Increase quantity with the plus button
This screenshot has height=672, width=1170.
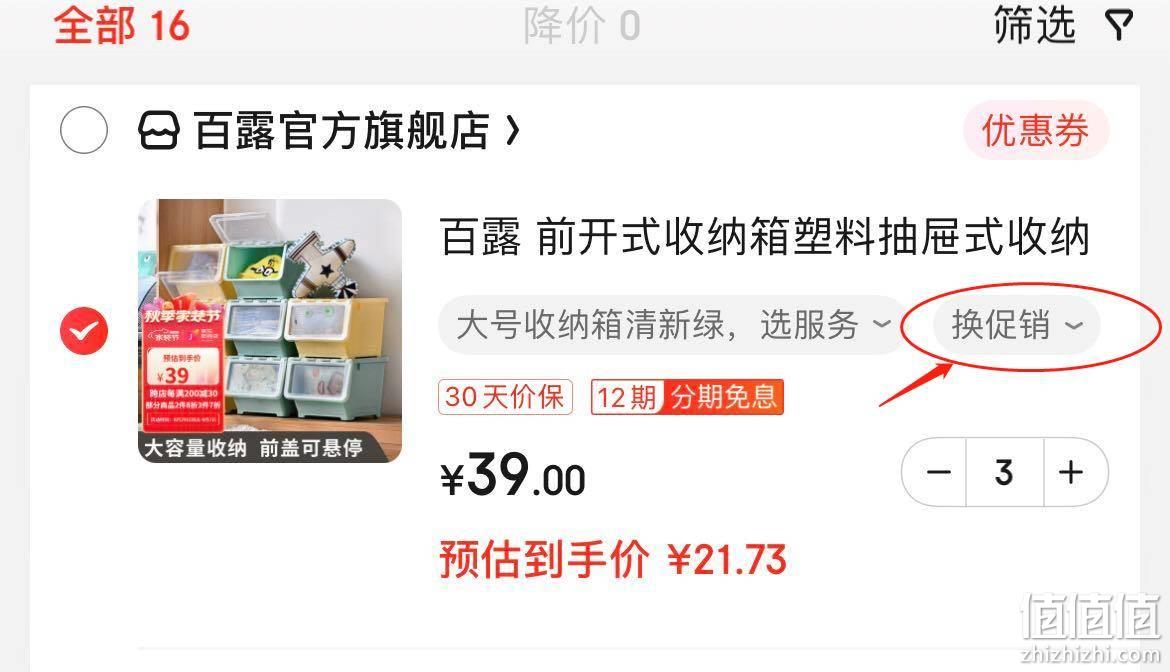pyautogui.click(x=1072, y=472)
